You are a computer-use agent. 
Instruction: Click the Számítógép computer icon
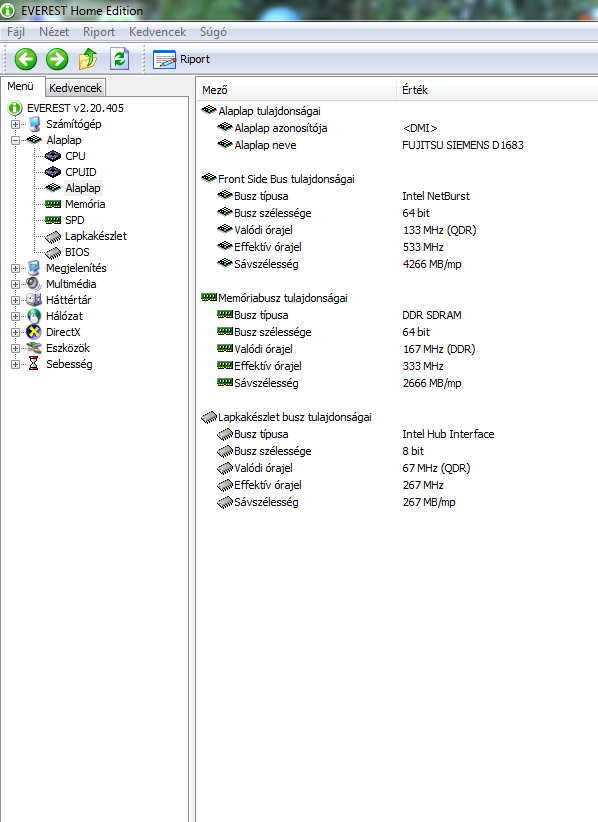click(x=34, y=124)
